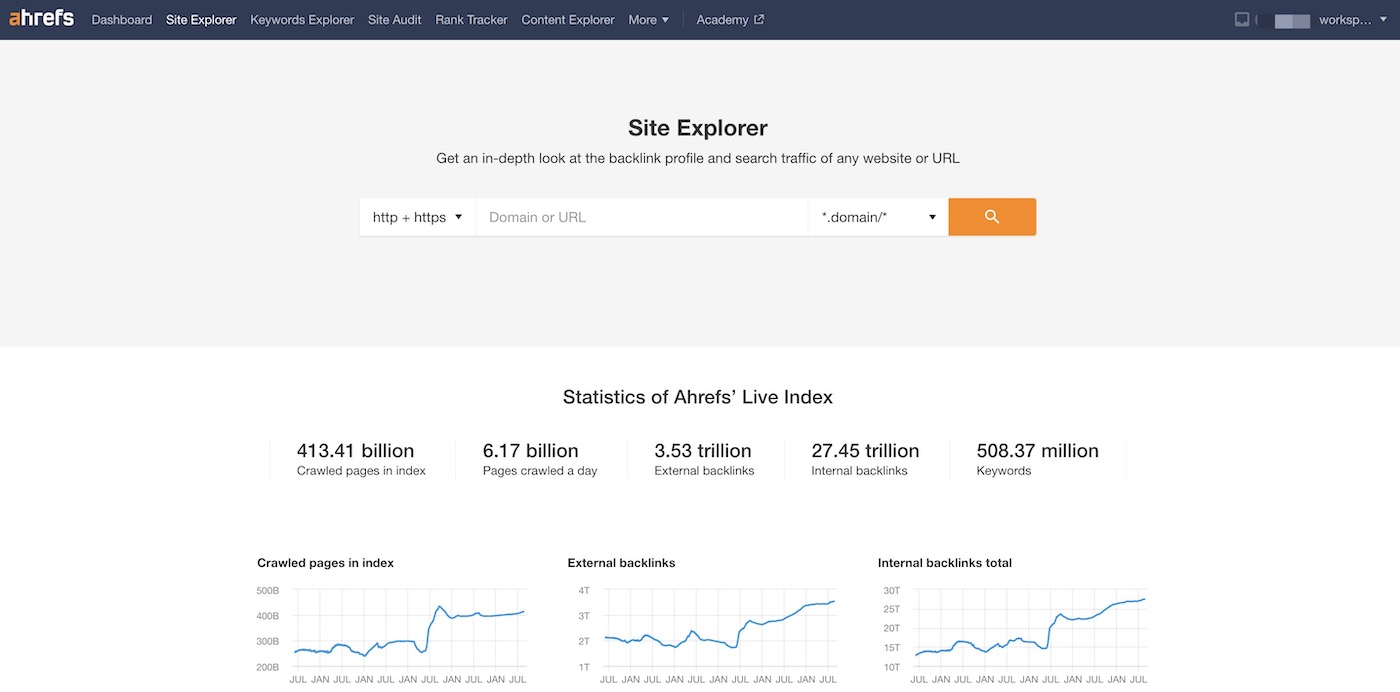Click the 3.53 trillion statistic
The height and width of the screenshot is (692, 1400).
[703, 451]
